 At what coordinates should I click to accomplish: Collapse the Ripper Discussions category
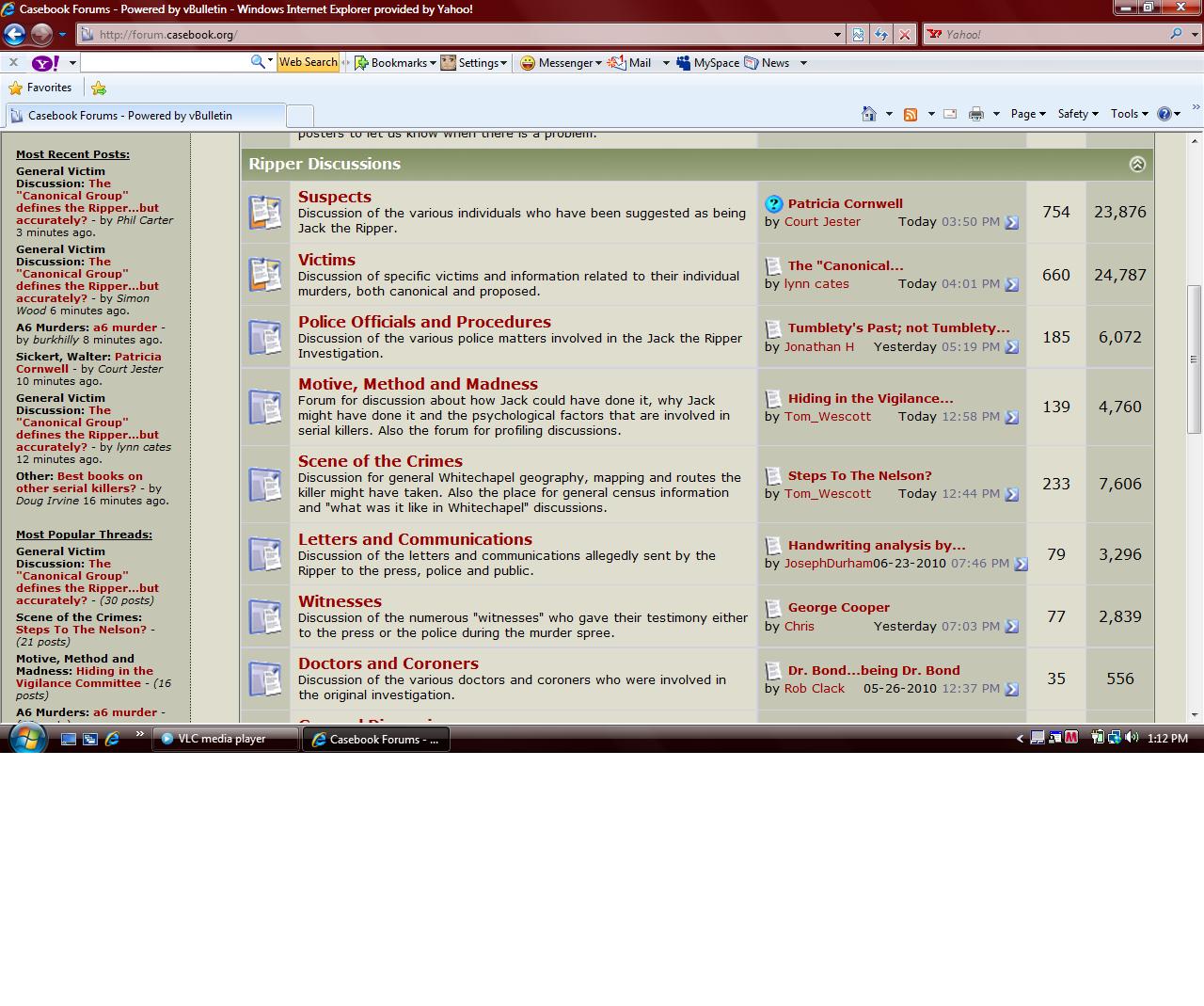tap(1137, 165)
